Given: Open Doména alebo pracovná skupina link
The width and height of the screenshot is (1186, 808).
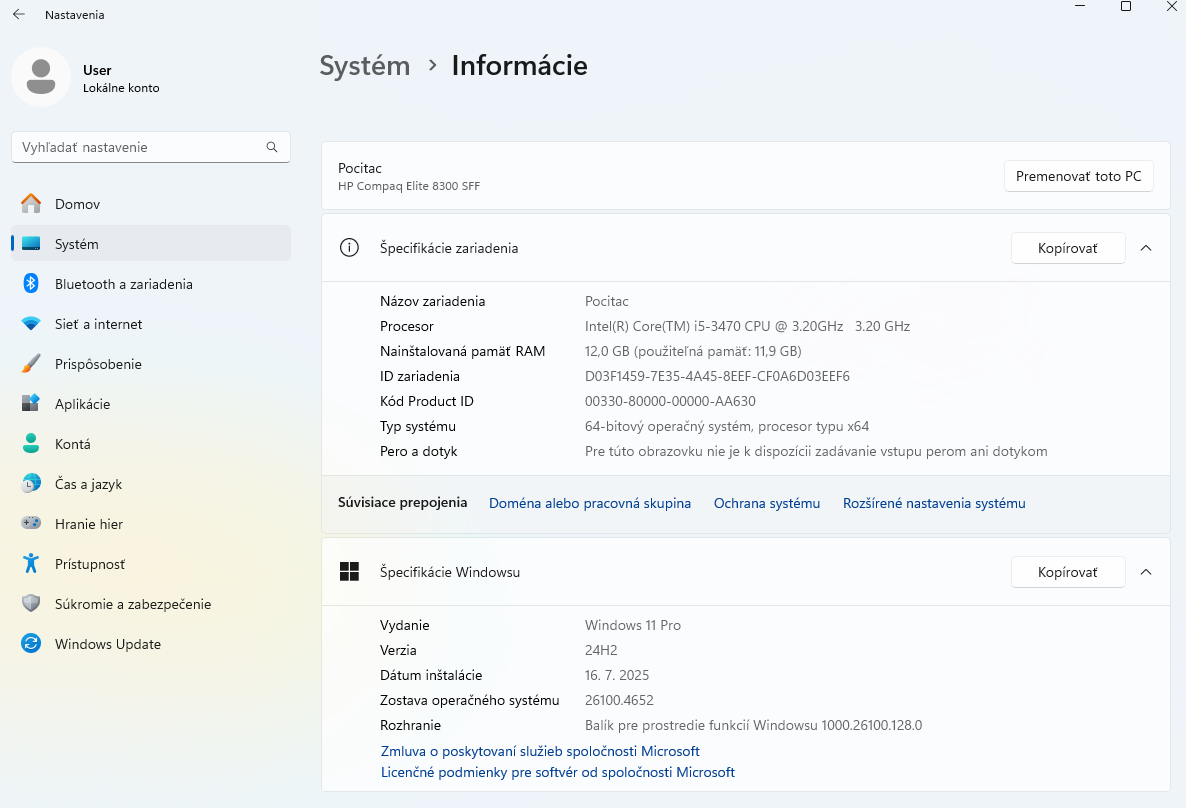Looking at the screenshot, I should click(590, 503).
